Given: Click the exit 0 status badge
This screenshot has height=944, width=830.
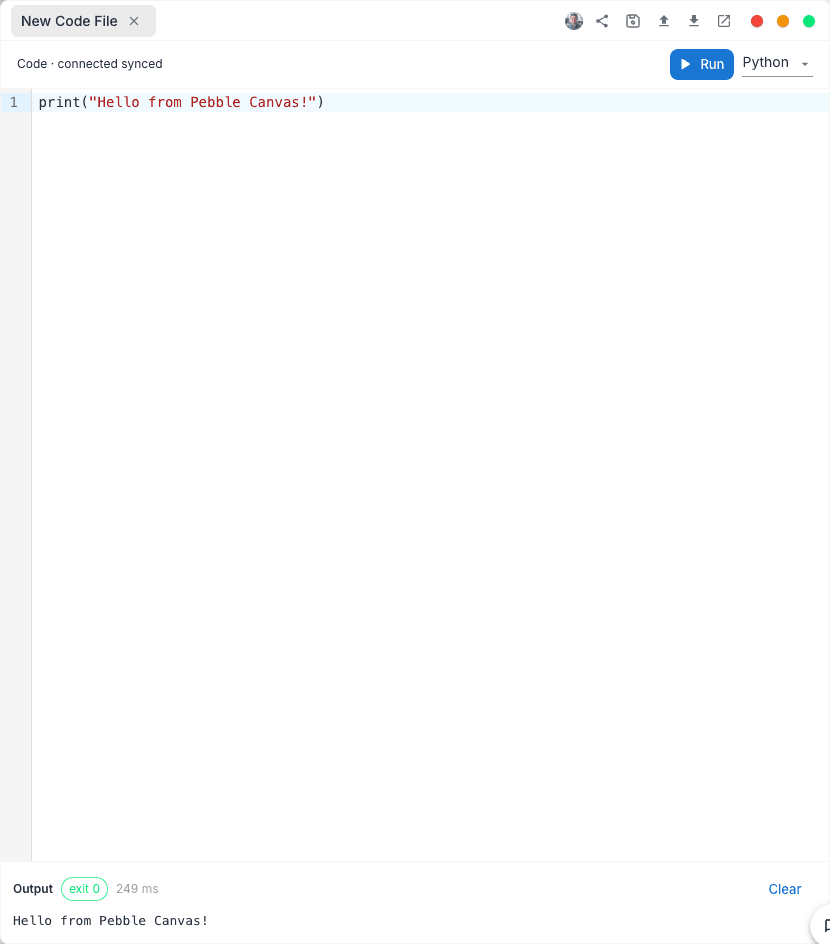Looking at the screenshot, I should [x=84, y=889].
